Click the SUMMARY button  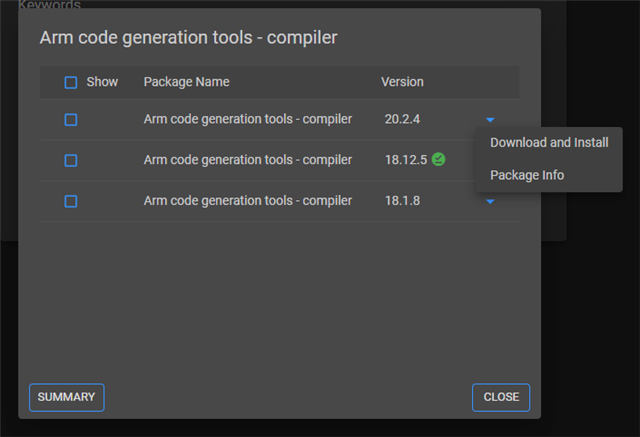click(x=67, y=397)
